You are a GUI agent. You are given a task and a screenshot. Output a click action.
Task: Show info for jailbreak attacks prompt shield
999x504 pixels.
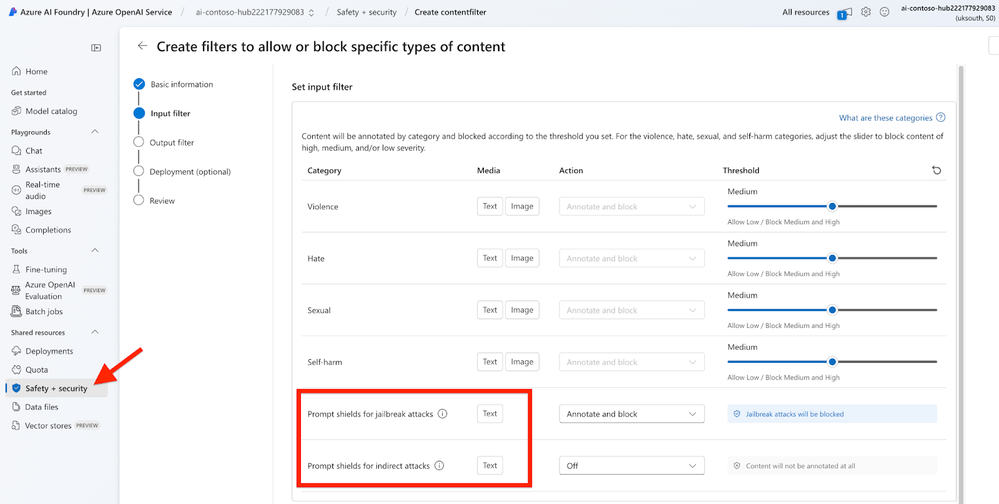(443, 414)
